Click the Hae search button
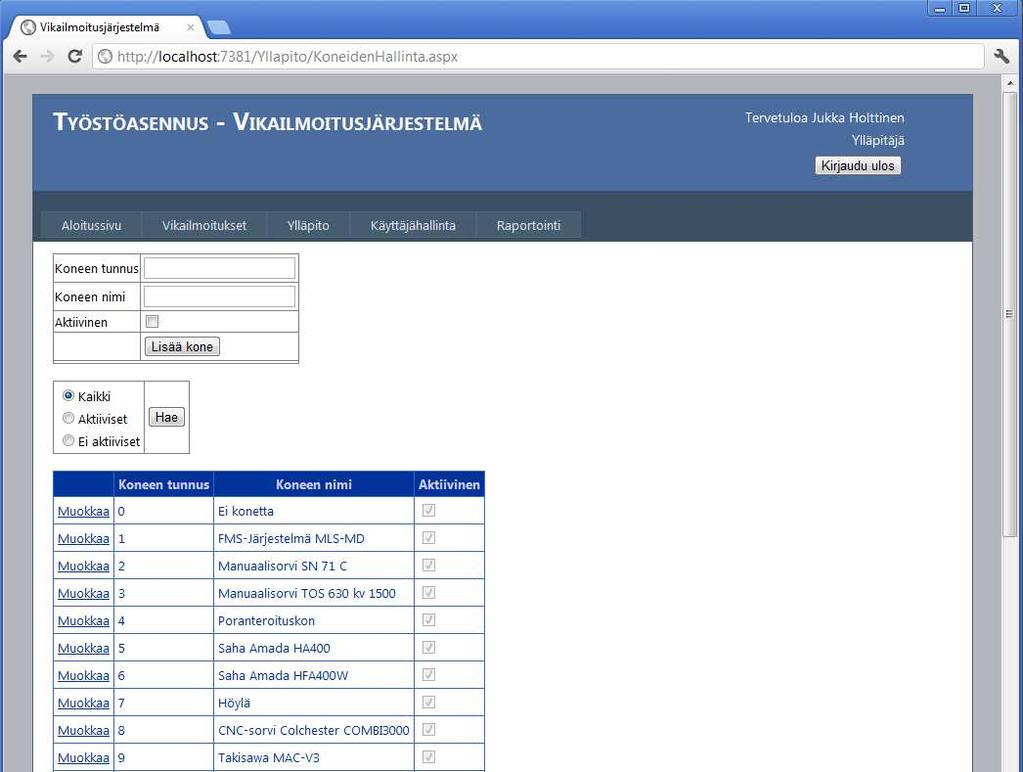Viewport: 1023px width, 772px height. click(166, 418)
